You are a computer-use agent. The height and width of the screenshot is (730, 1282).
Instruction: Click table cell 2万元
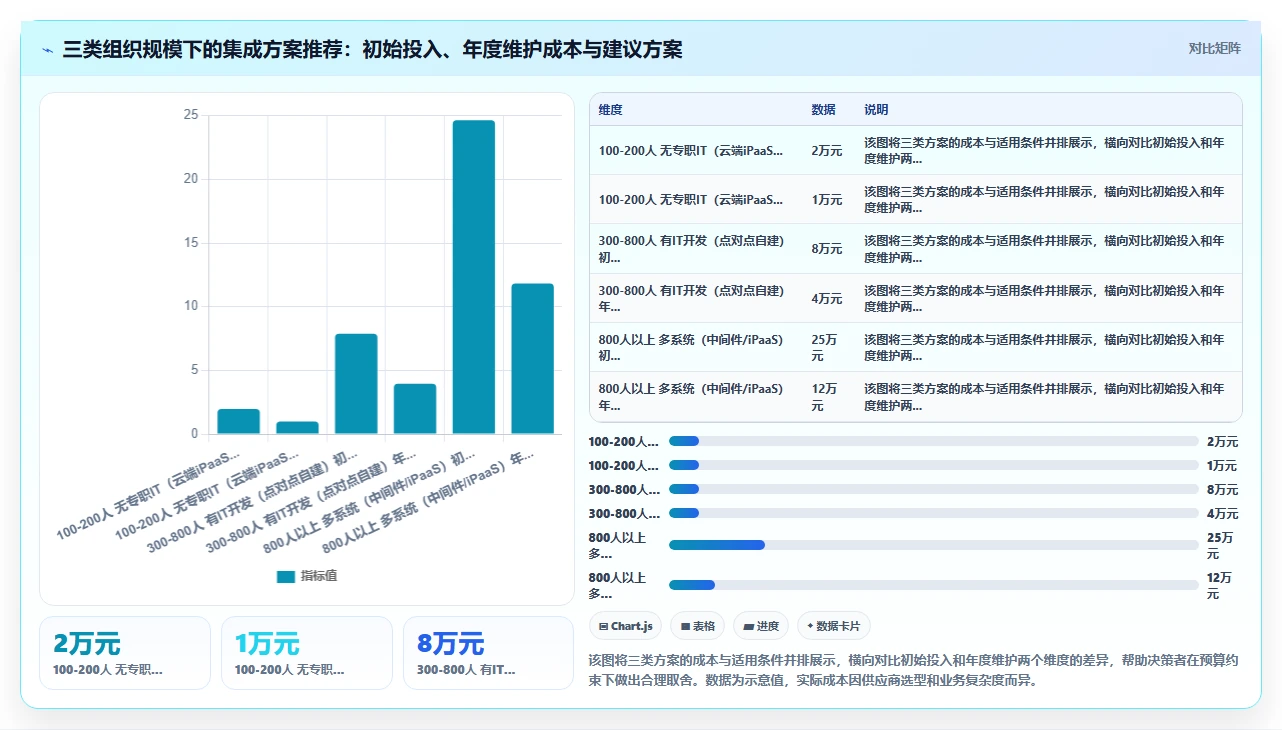(827, 151)
